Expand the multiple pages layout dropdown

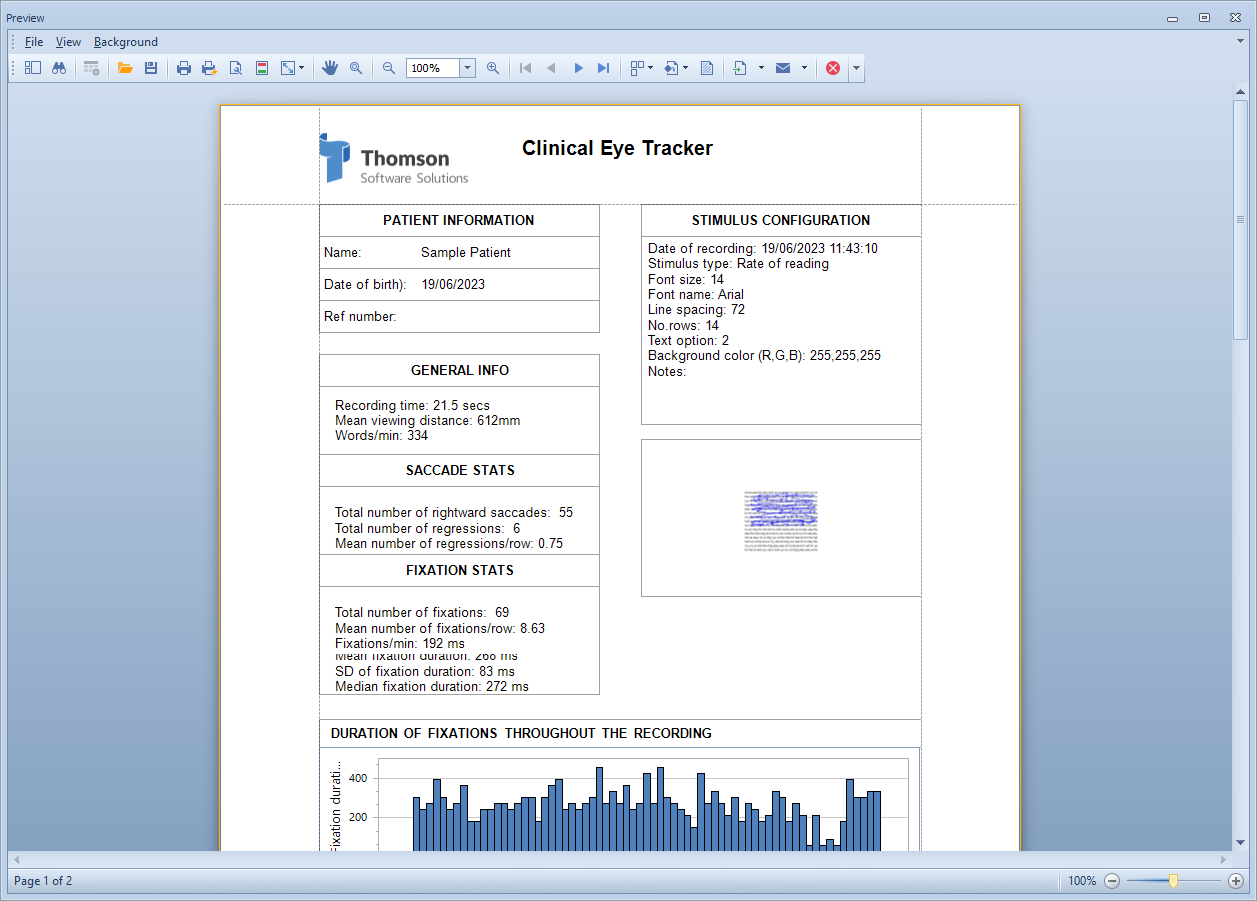point(651,68)
